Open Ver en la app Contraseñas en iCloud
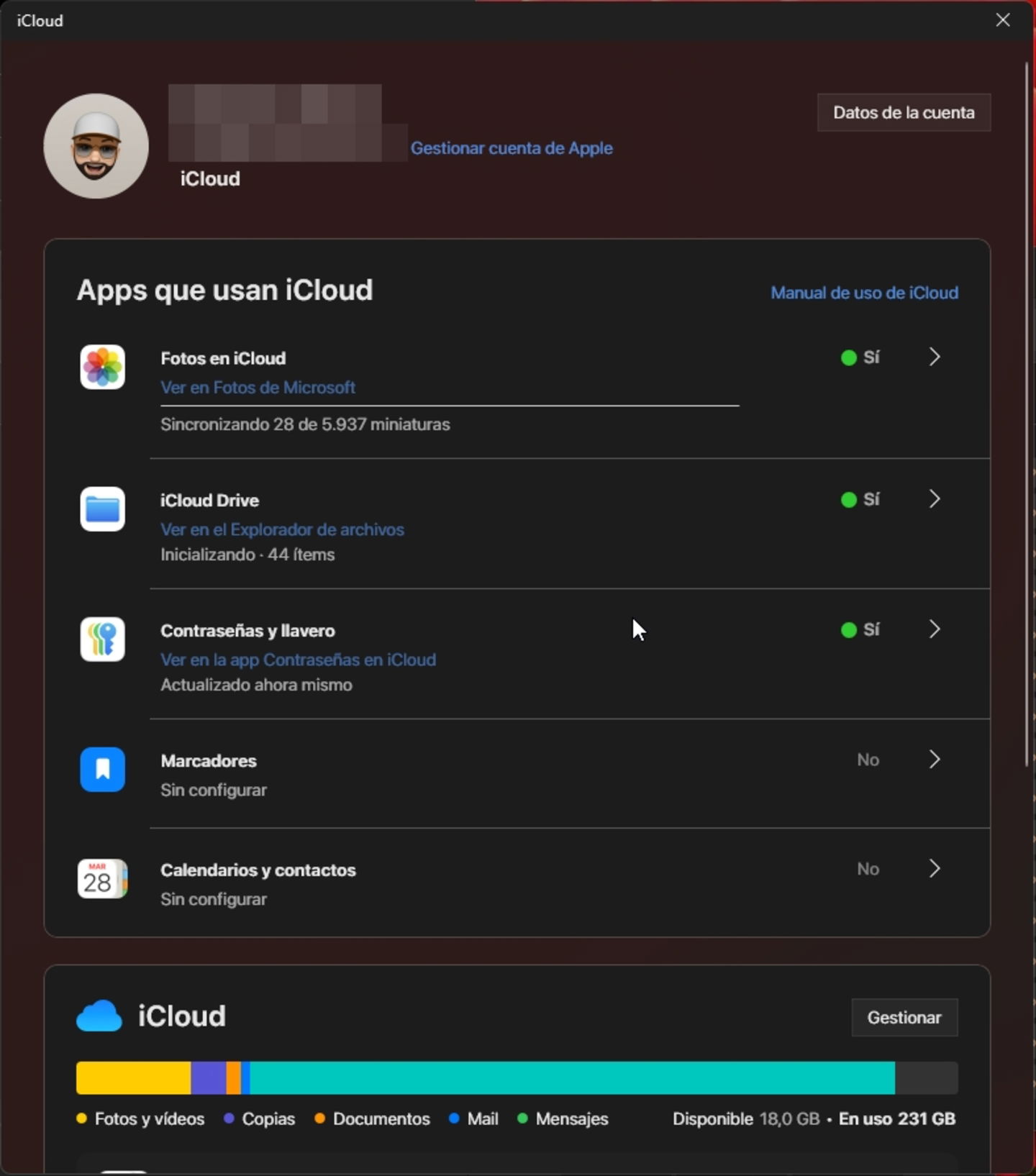Image resolution: width=1036 pixels, height=1176 pixels. (x=298, y=660)
